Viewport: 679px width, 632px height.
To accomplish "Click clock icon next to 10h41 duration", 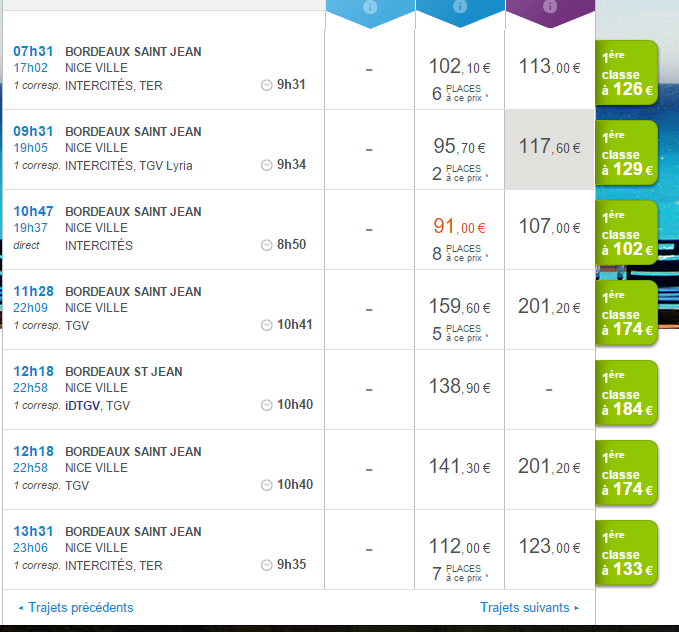I will (x=266, y=325).
